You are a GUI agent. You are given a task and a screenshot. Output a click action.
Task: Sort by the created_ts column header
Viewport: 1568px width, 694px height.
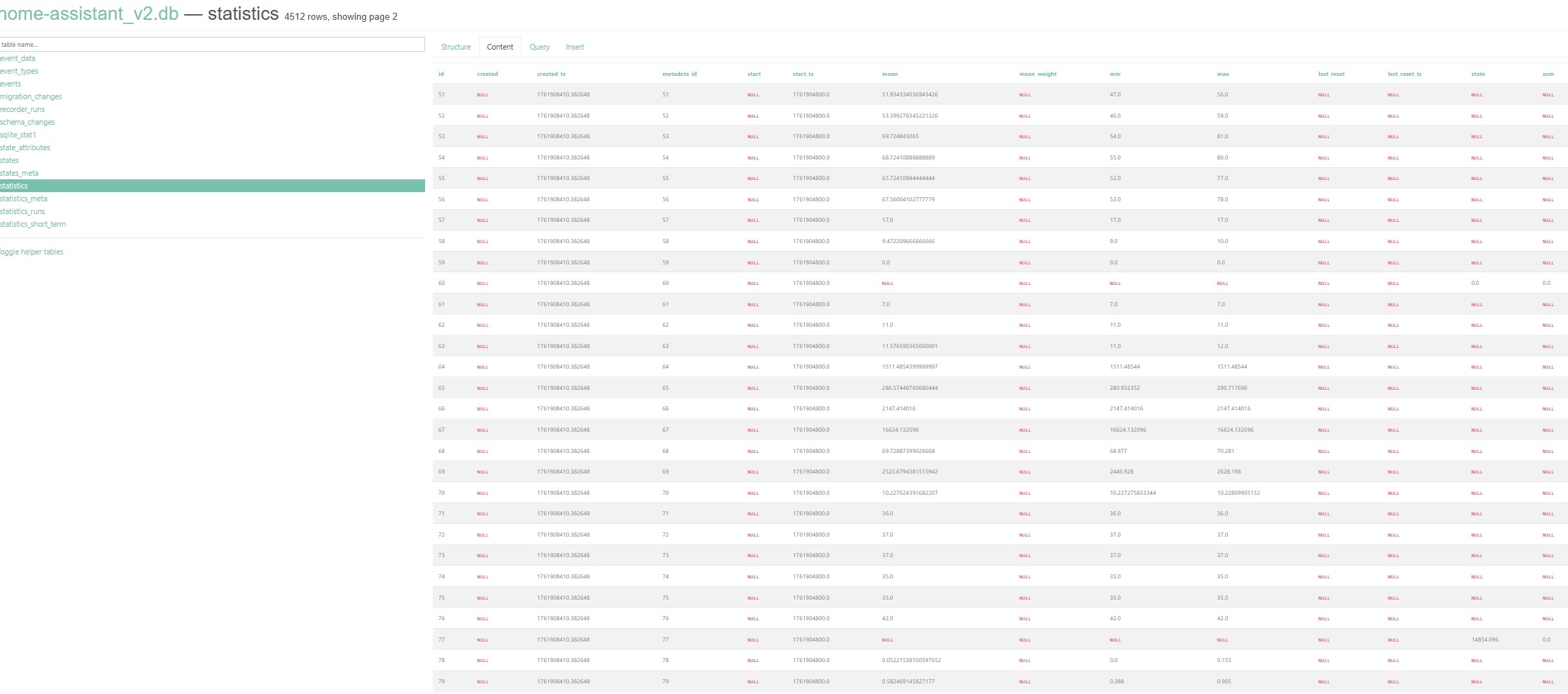tap(551, 74)
